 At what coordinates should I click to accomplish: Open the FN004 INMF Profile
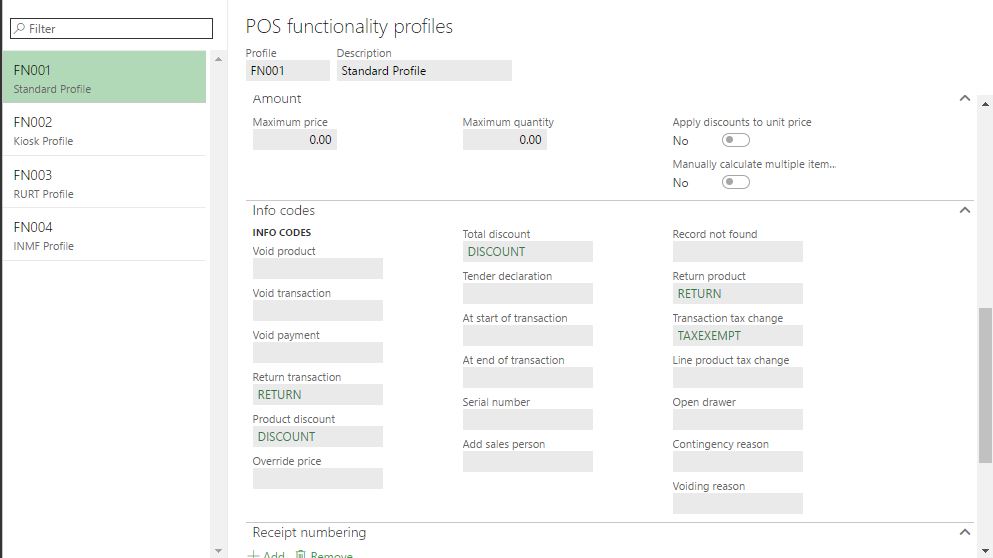[105, 235]
